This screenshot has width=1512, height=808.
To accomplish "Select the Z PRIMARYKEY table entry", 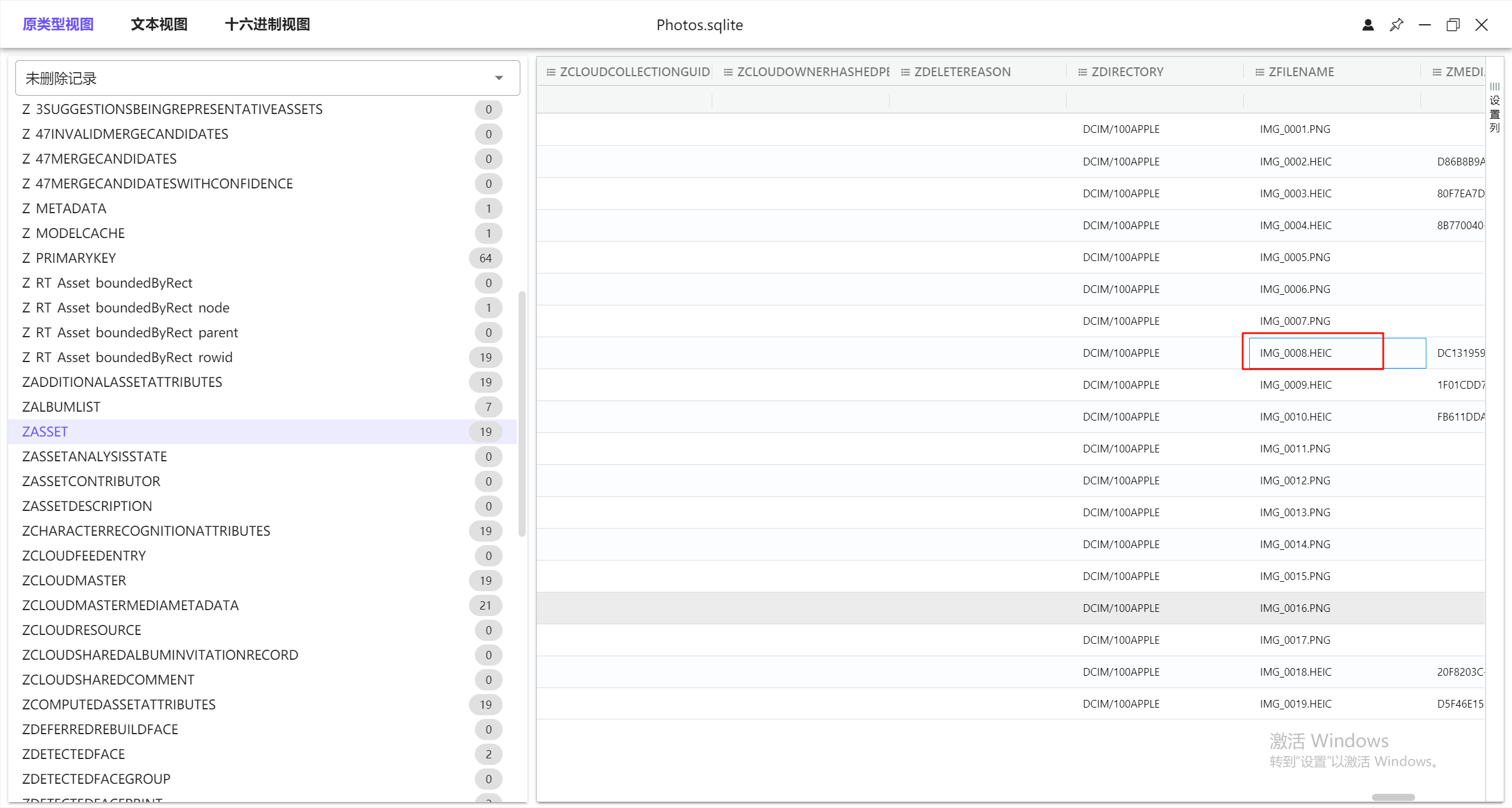I will (x=69, y=258).
